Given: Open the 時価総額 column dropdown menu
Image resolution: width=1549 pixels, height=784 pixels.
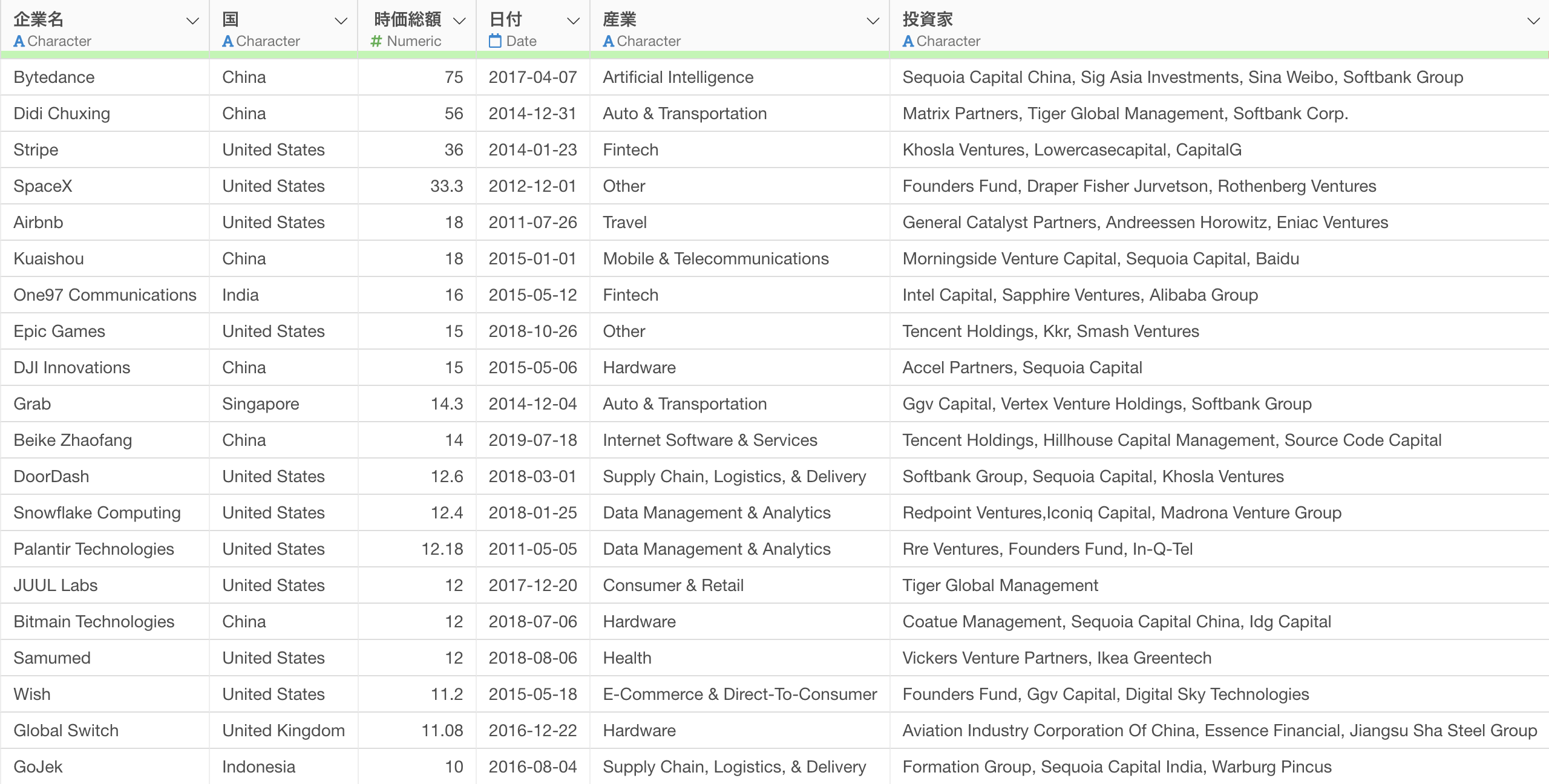Looking at the screenshot, I should [460, 21].
